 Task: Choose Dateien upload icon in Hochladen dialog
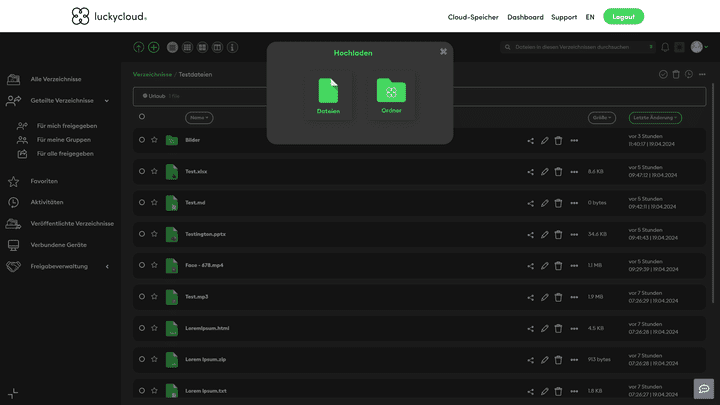[x=328, y=91]
